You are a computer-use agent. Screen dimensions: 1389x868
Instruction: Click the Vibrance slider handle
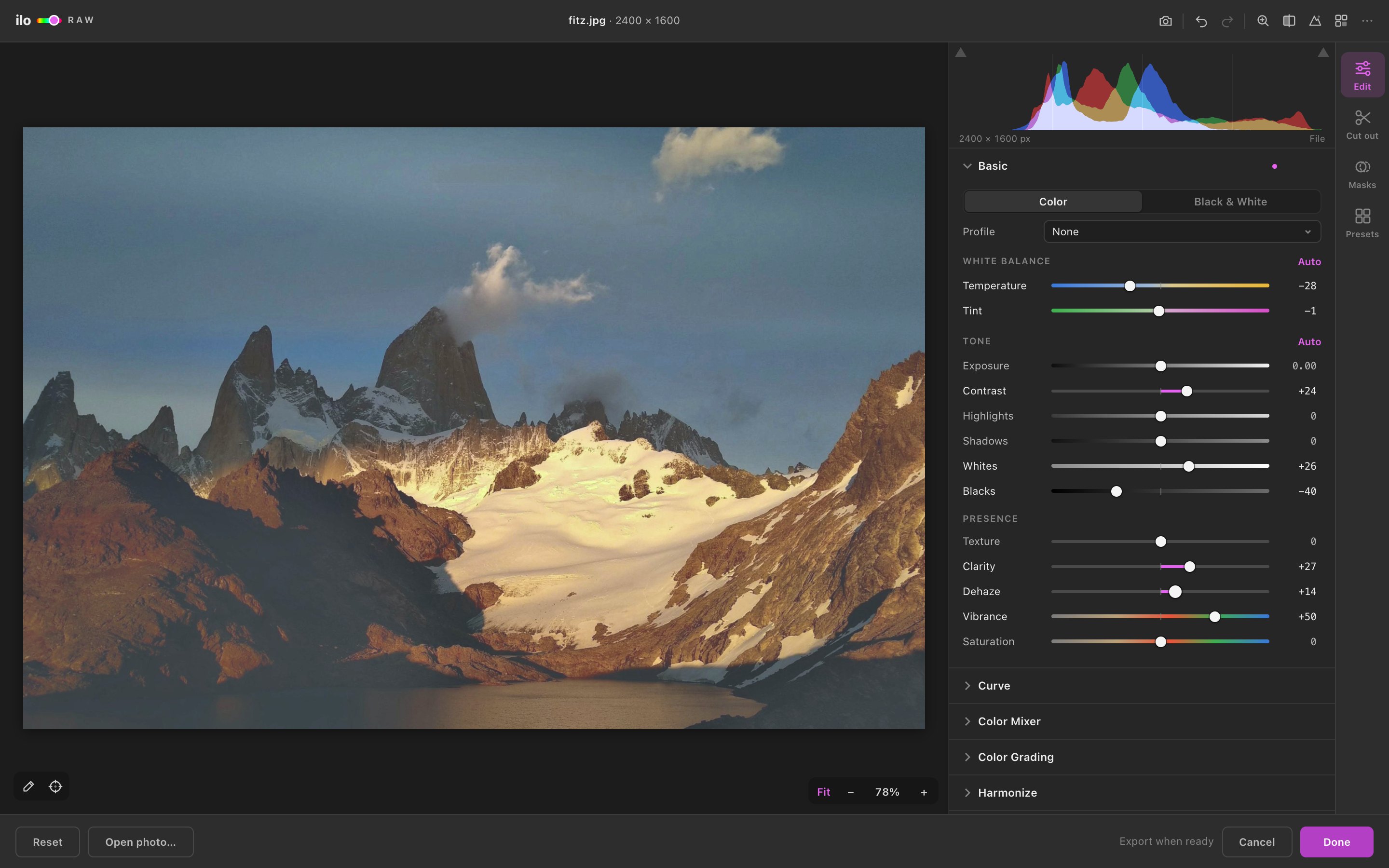coord(1214,617)
